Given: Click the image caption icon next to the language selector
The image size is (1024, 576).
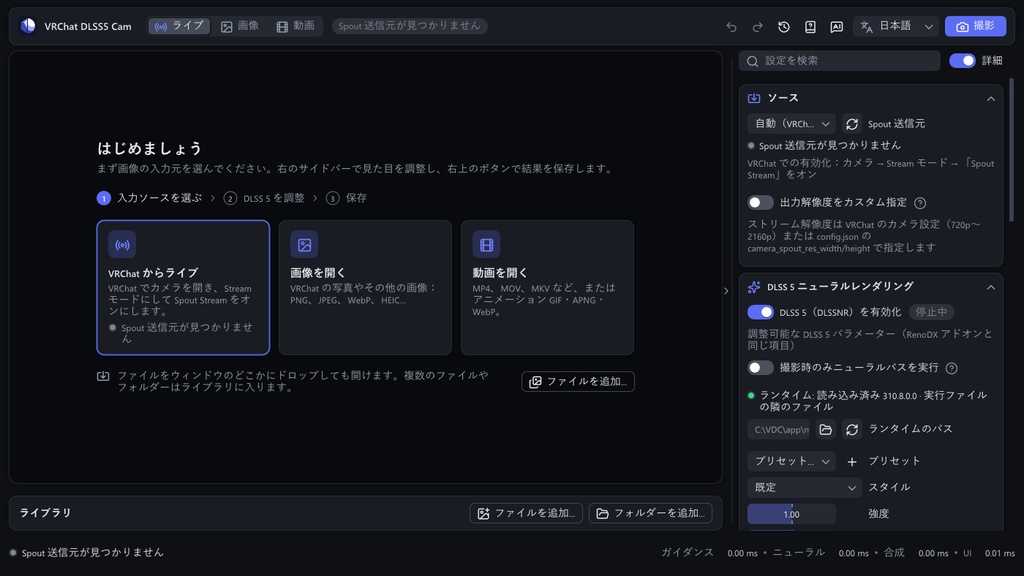Looking at the screenshot, I should click(837, 27).
